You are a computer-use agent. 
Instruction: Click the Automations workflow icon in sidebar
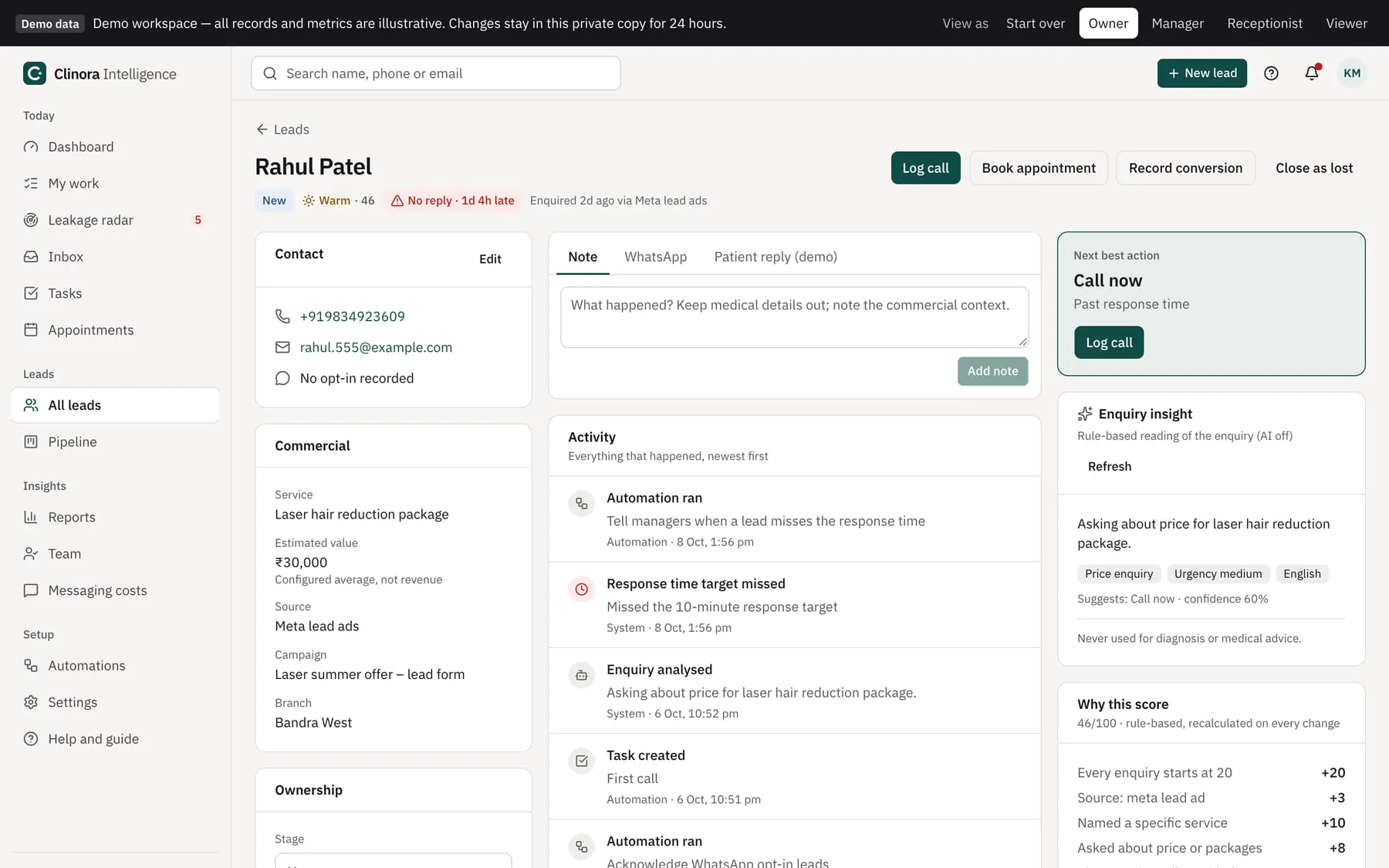point(31,666)
